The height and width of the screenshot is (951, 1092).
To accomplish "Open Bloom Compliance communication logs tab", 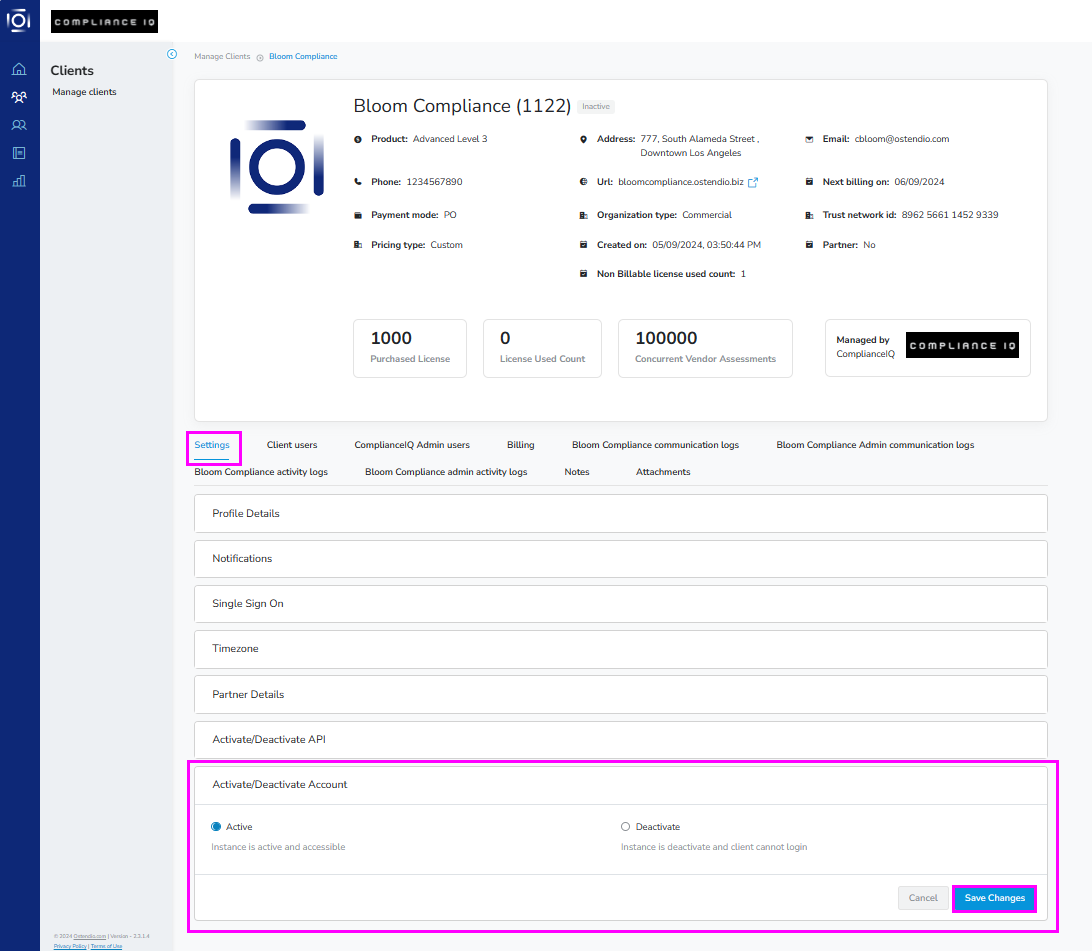I will coord(655,446).
